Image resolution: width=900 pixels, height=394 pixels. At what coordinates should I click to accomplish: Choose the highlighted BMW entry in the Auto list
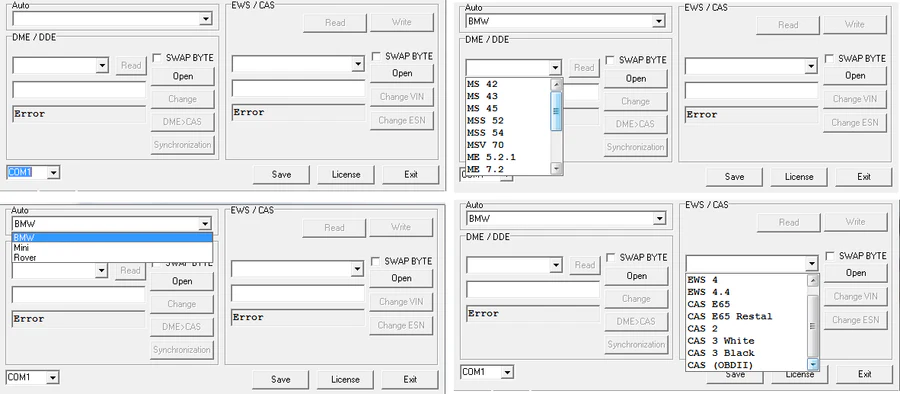[x=112, y=237]
